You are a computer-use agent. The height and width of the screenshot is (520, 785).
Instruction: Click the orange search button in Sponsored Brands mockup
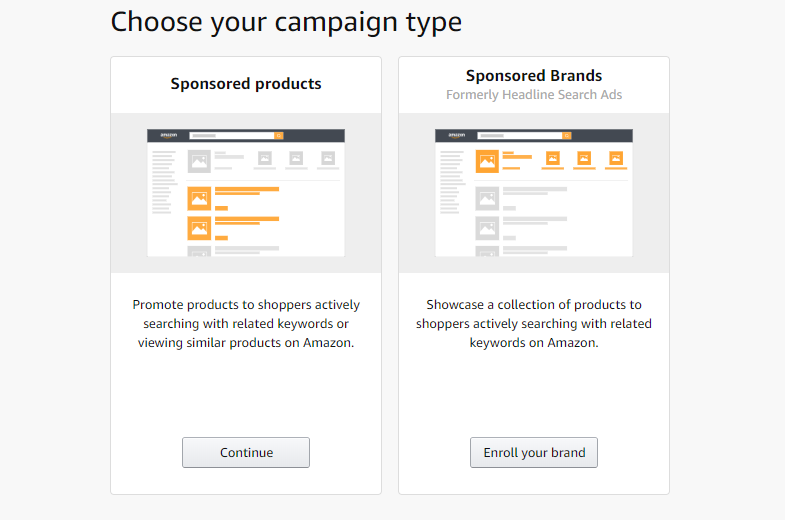tap(567, 136)
